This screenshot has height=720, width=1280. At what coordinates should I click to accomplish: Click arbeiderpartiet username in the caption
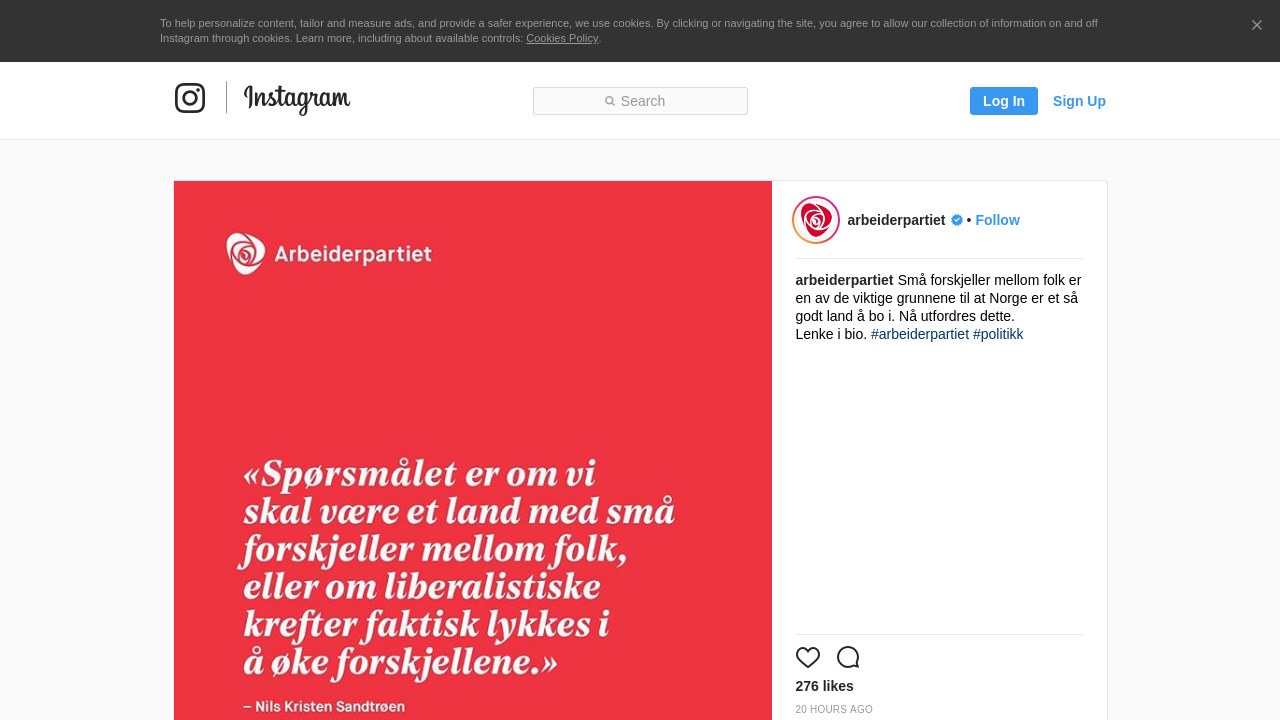point(844,280)
